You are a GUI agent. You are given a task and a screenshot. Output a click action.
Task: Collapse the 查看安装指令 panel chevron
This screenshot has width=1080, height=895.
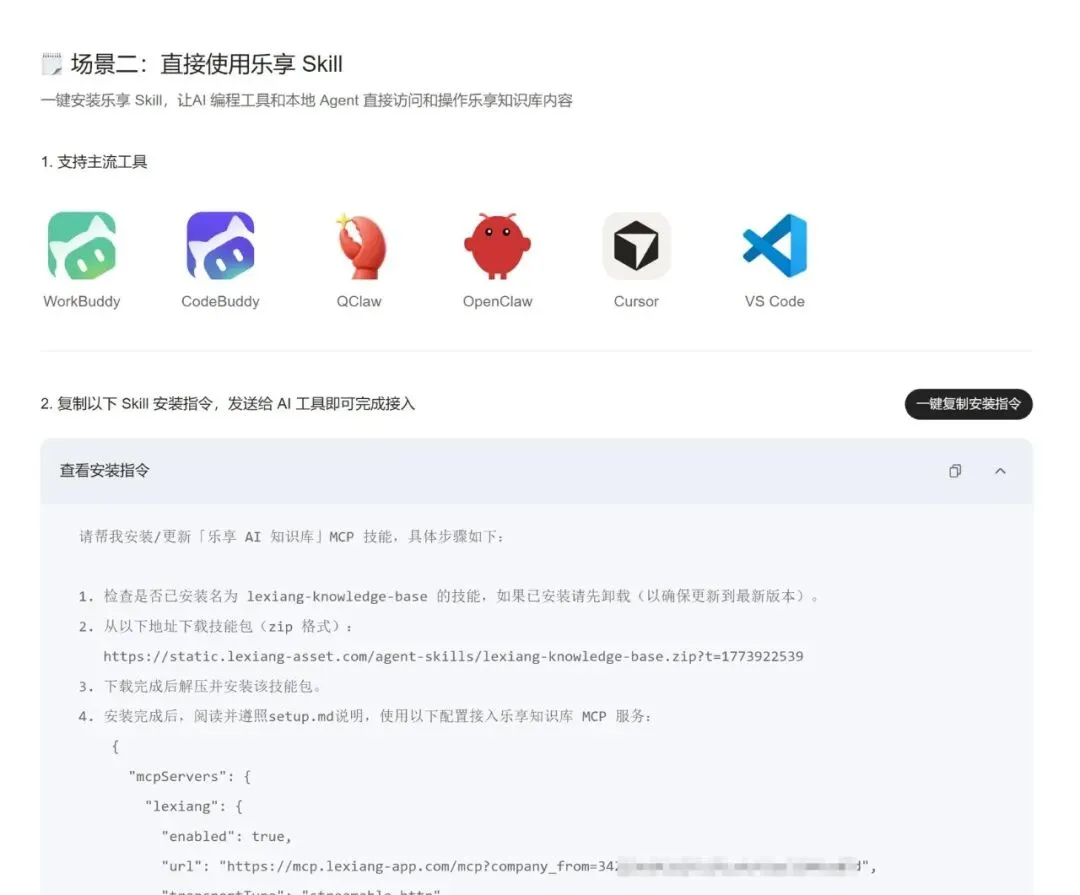pos(1000,471)
